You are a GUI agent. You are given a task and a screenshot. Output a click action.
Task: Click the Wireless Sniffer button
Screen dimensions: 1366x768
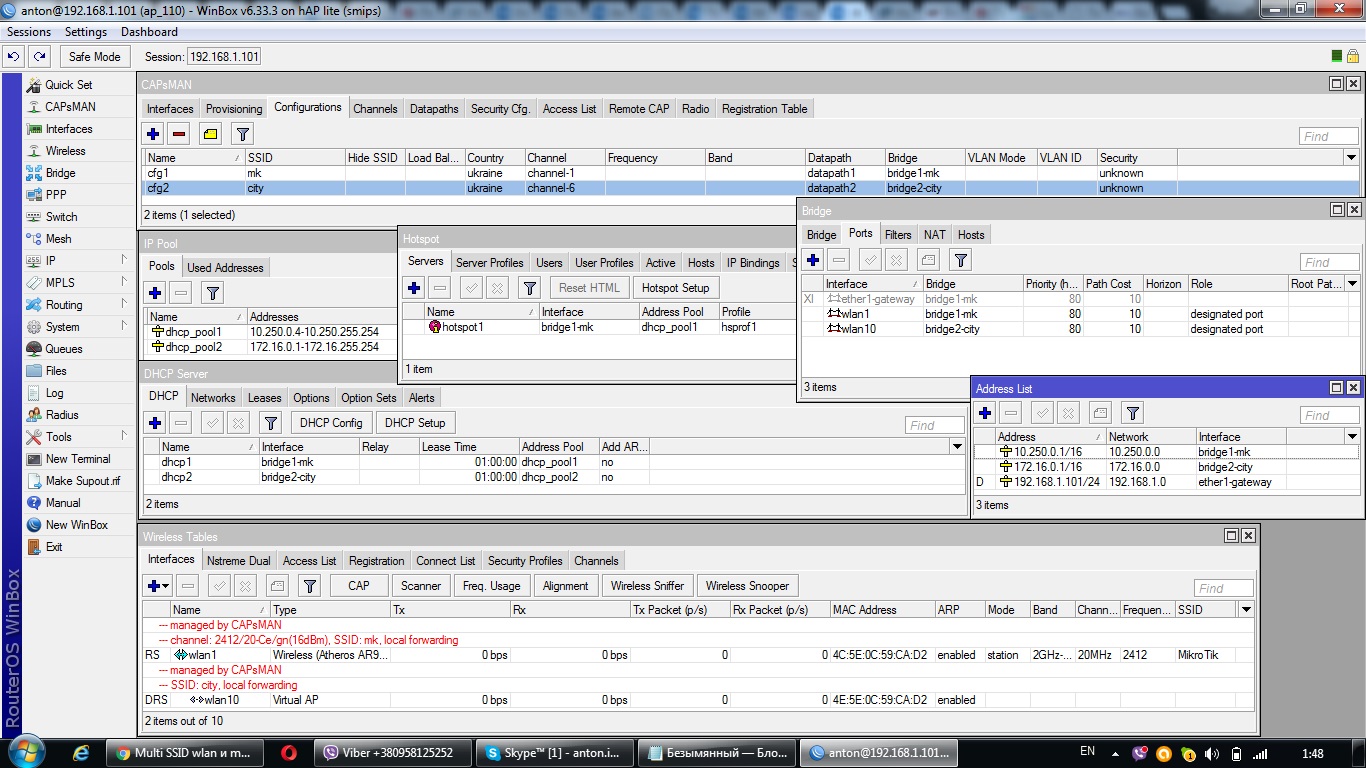[647, 586]
